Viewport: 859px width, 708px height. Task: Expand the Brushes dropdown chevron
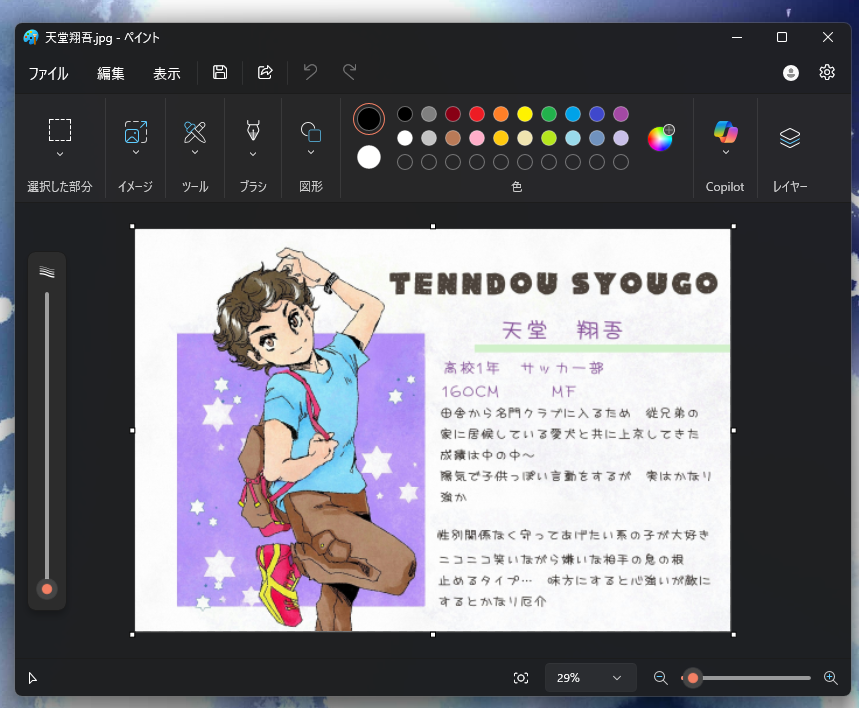coord(253,154)
